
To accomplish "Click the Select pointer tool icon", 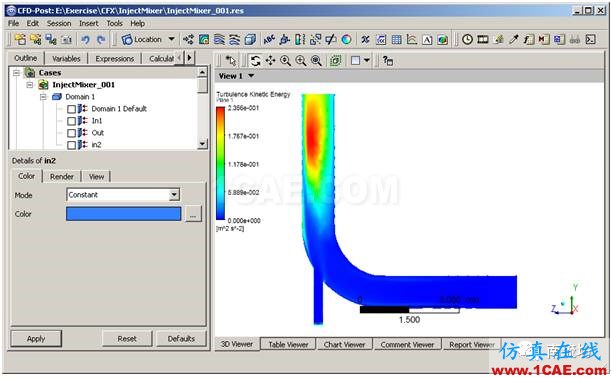I will click(231, 61).
